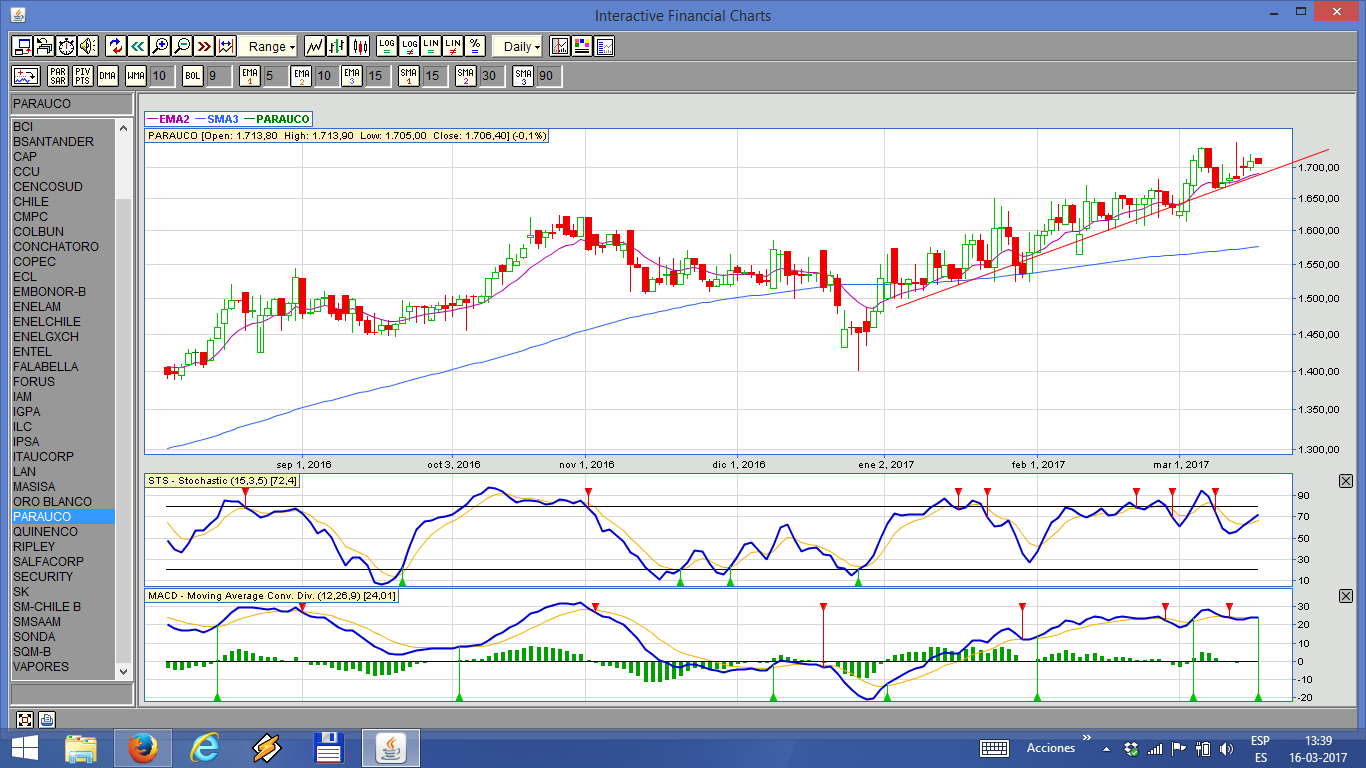Screen dimensions: 1366x768
Task: Click the refresh chart arrows icon
Action: (115, 46)
